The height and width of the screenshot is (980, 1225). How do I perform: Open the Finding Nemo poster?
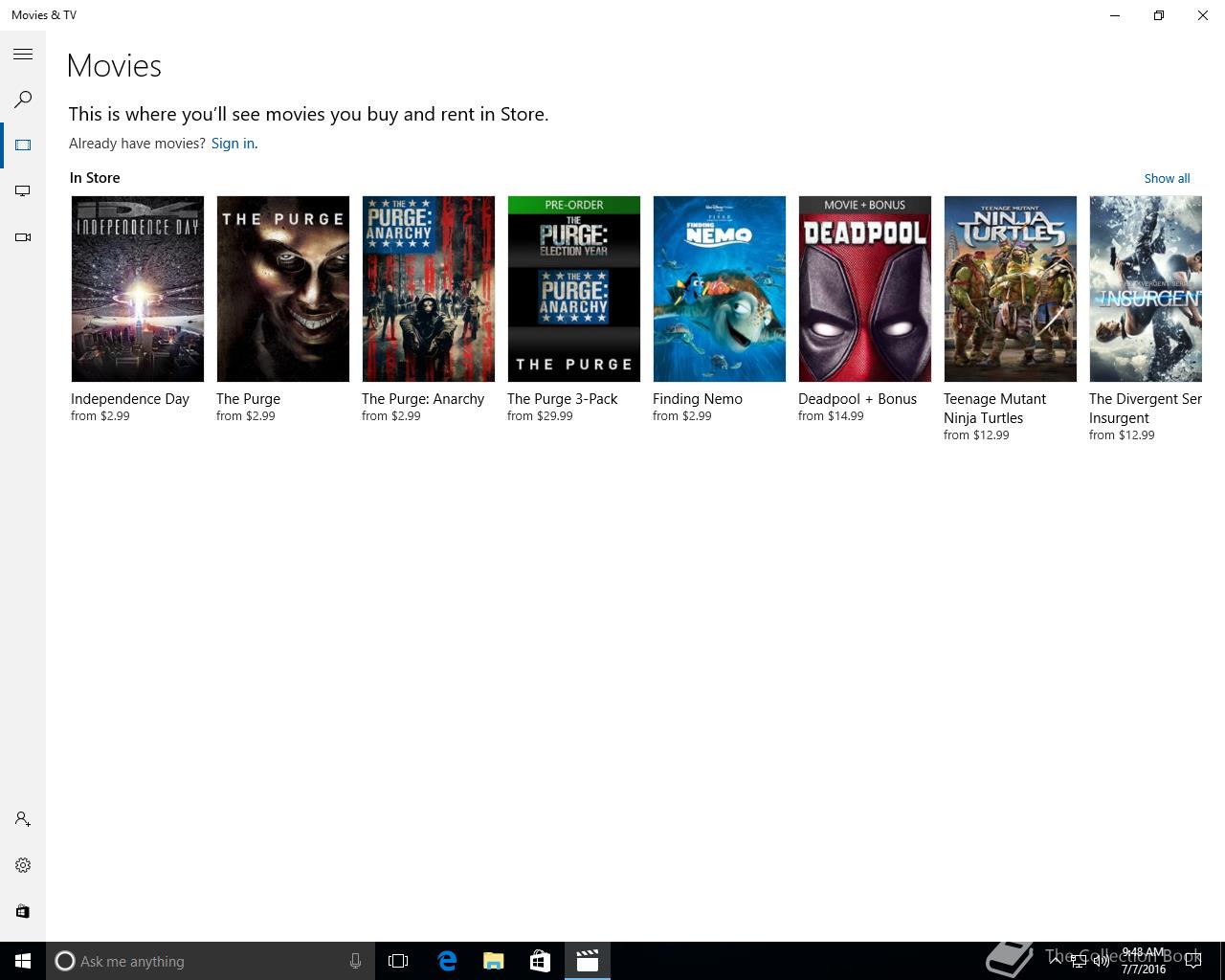720,289
